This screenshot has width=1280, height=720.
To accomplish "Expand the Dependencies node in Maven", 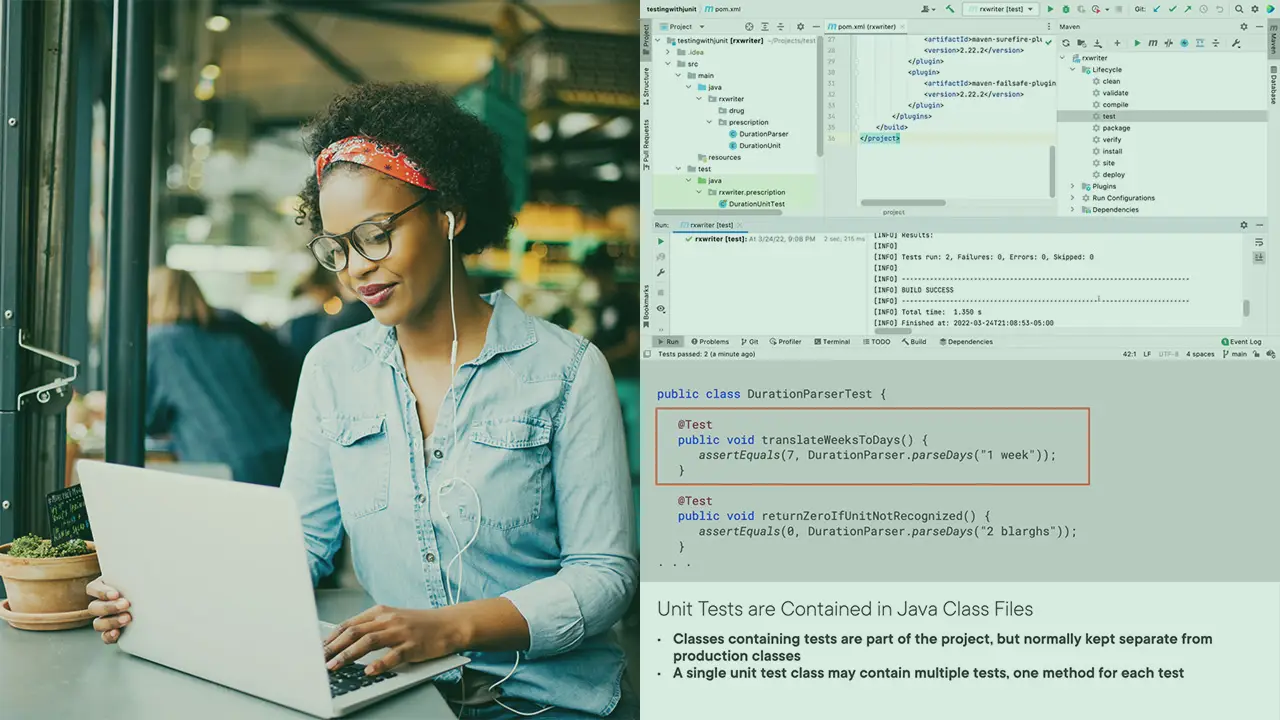I will 1073,210.
